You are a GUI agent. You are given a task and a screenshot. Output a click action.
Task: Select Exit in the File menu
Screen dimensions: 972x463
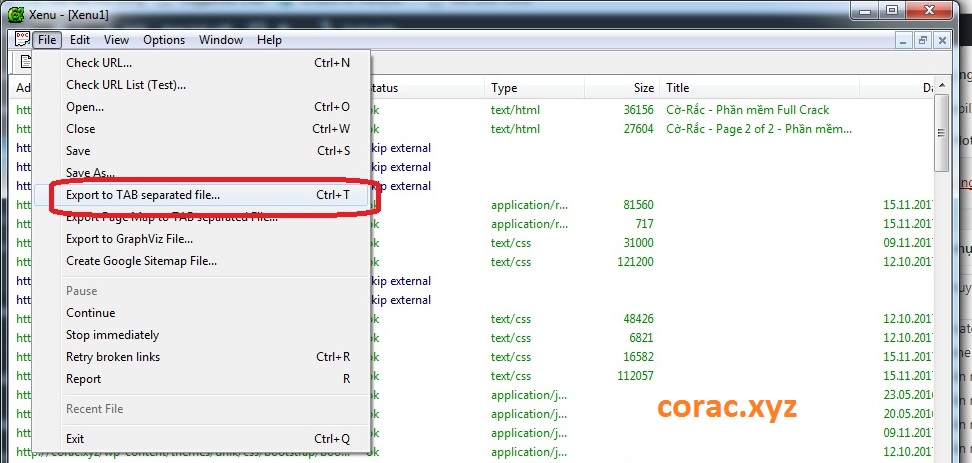(x=203, y=439)
